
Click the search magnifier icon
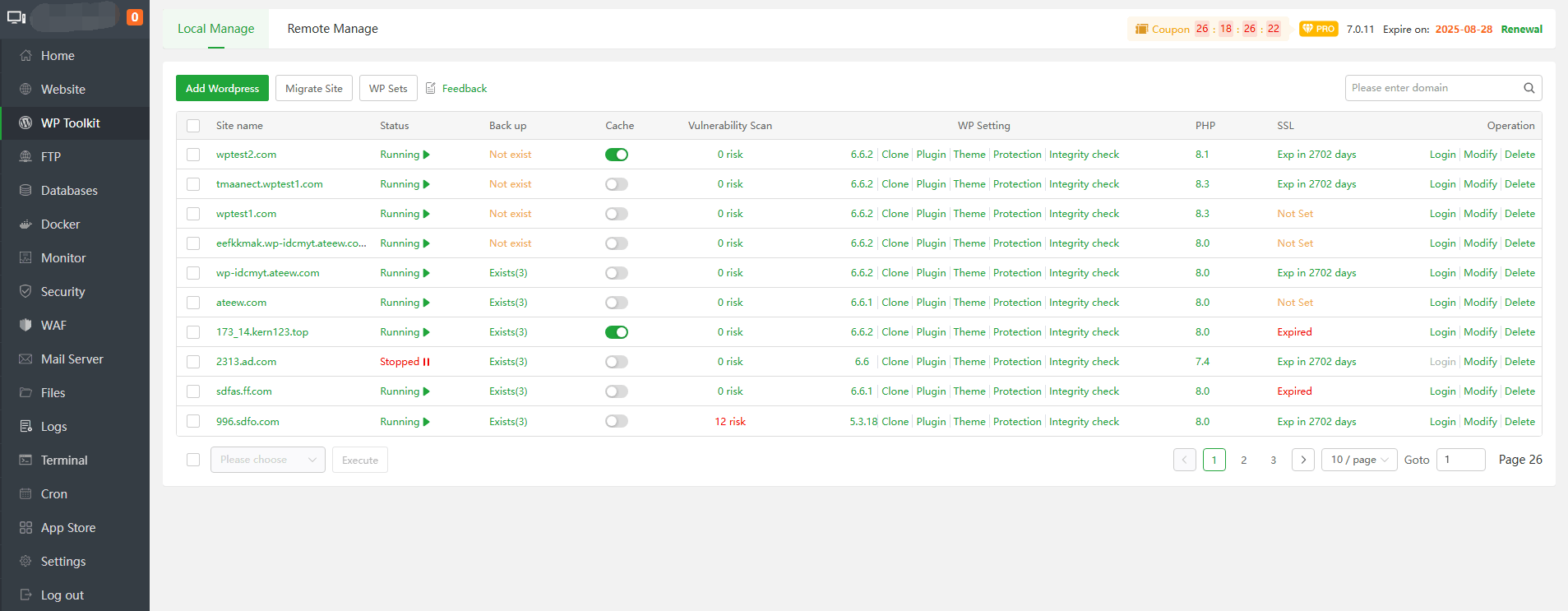tap(1529, 88)
